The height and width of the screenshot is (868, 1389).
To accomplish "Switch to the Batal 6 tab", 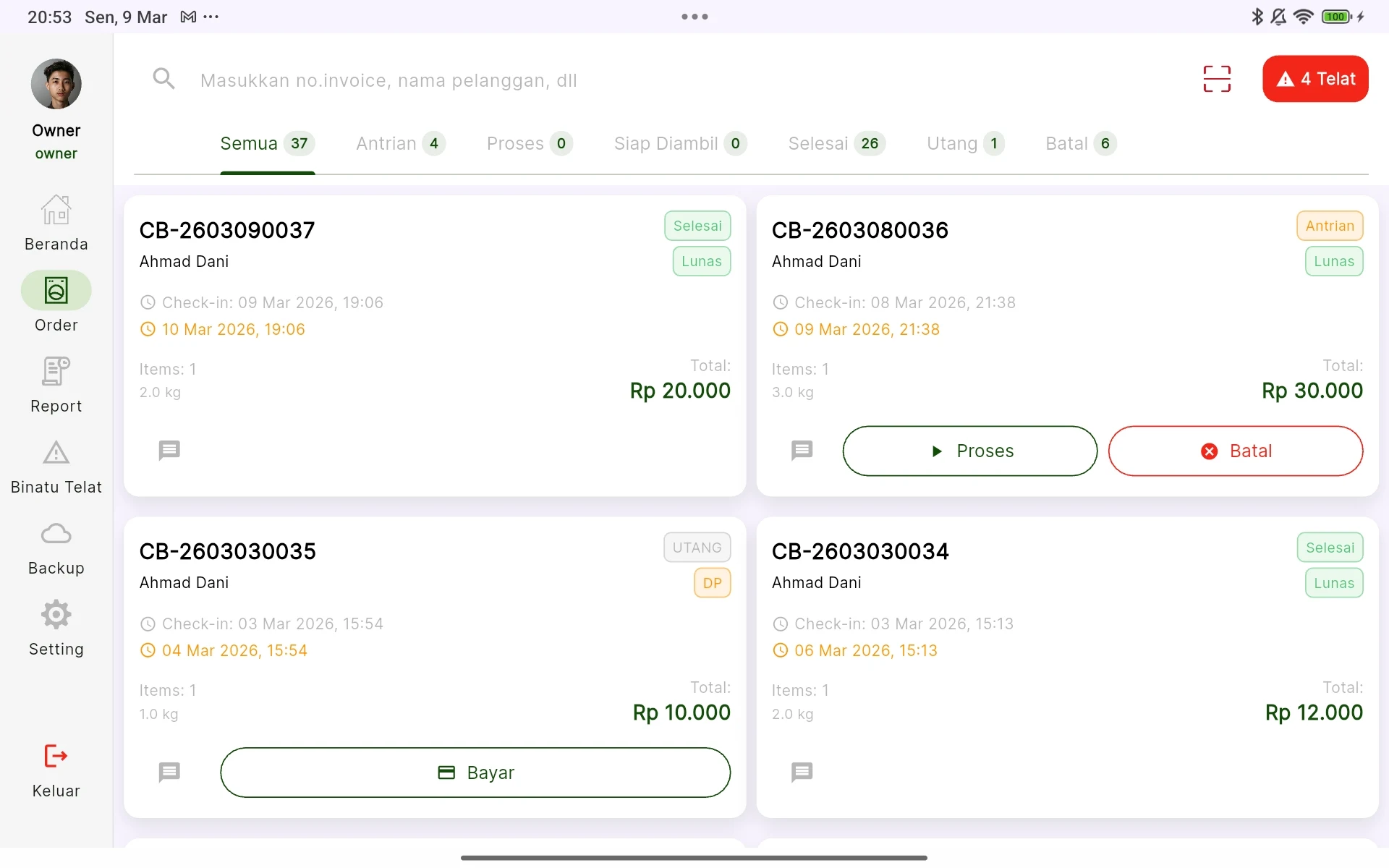I will coord(1082,144).
